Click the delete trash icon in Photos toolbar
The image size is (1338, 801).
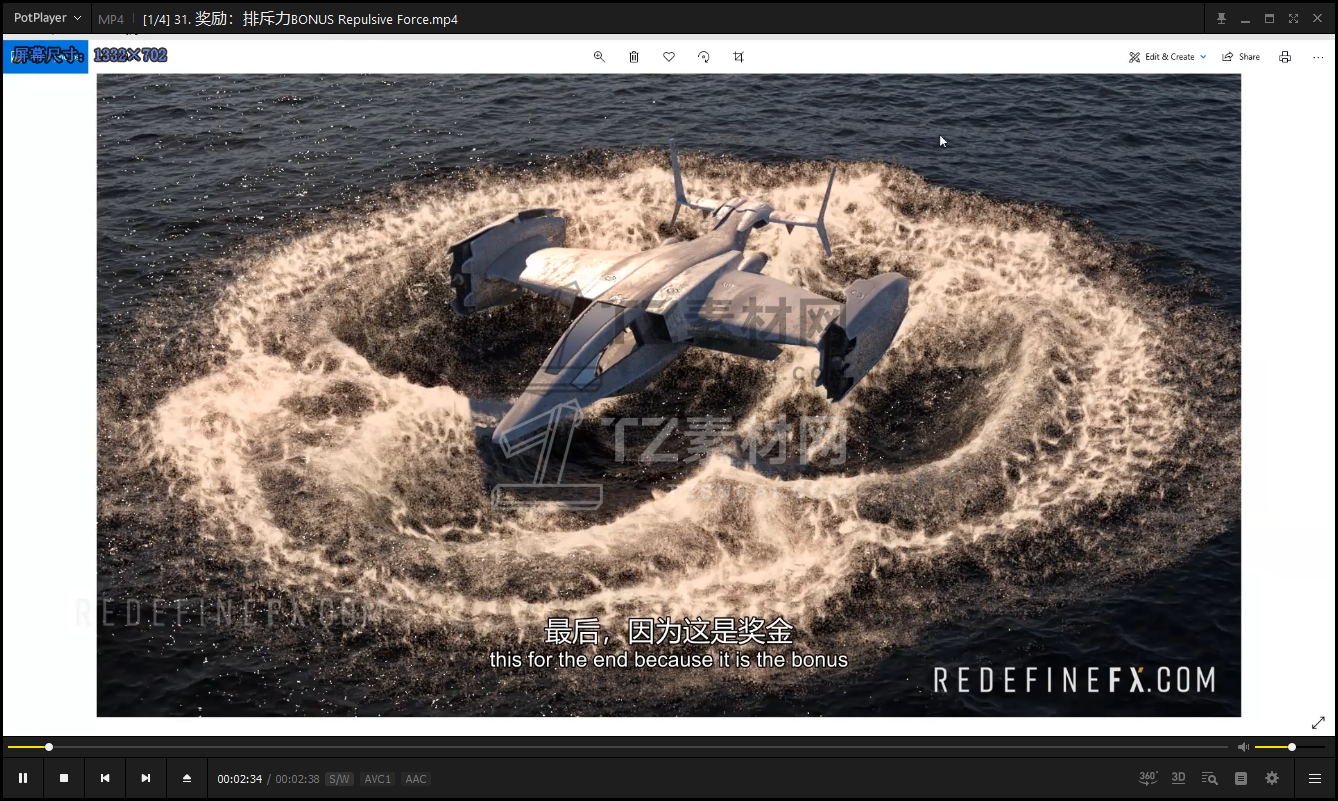click(x=634, y=57)
